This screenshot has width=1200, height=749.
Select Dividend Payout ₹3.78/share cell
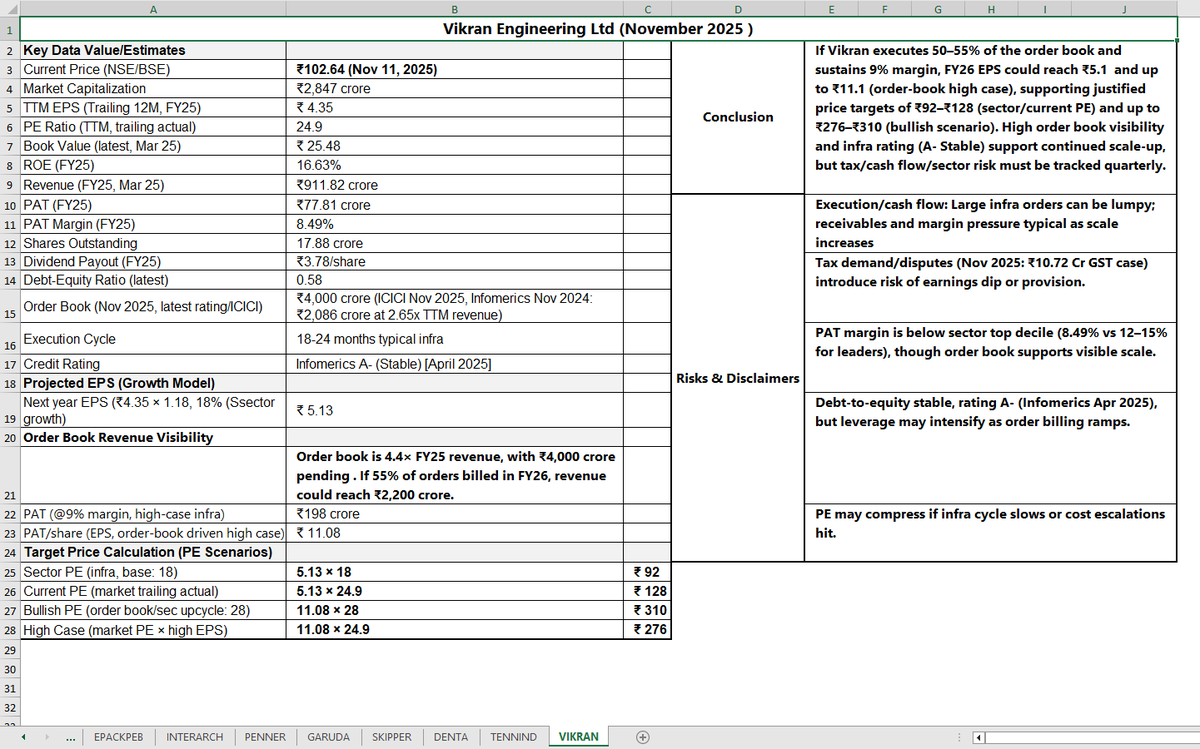click(x=454, y=261)
